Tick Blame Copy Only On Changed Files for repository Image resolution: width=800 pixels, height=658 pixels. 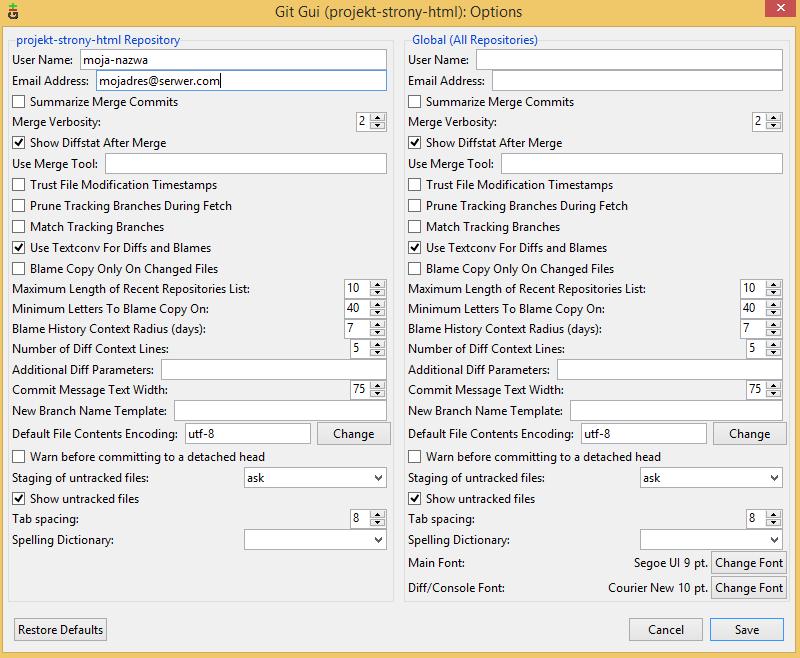(18, 268)
